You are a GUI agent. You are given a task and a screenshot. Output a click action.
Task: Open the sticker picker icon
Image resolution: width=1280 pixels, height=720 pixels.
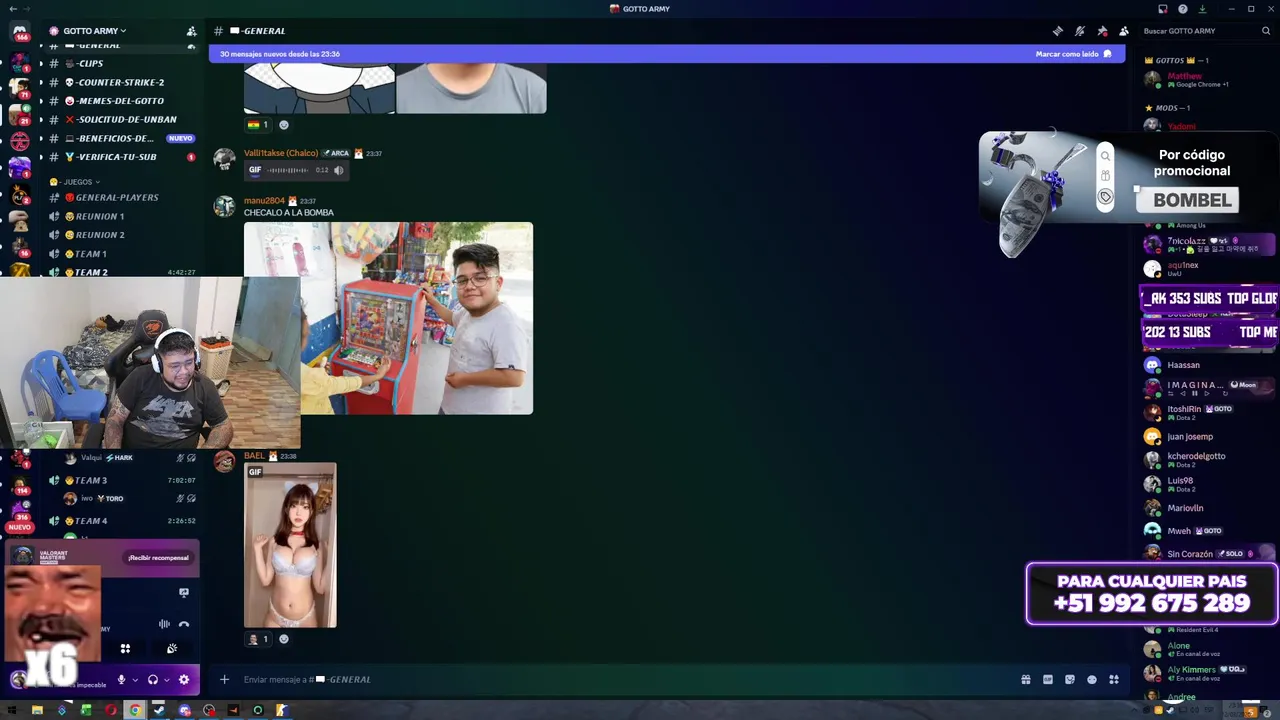click(1070, 679)
